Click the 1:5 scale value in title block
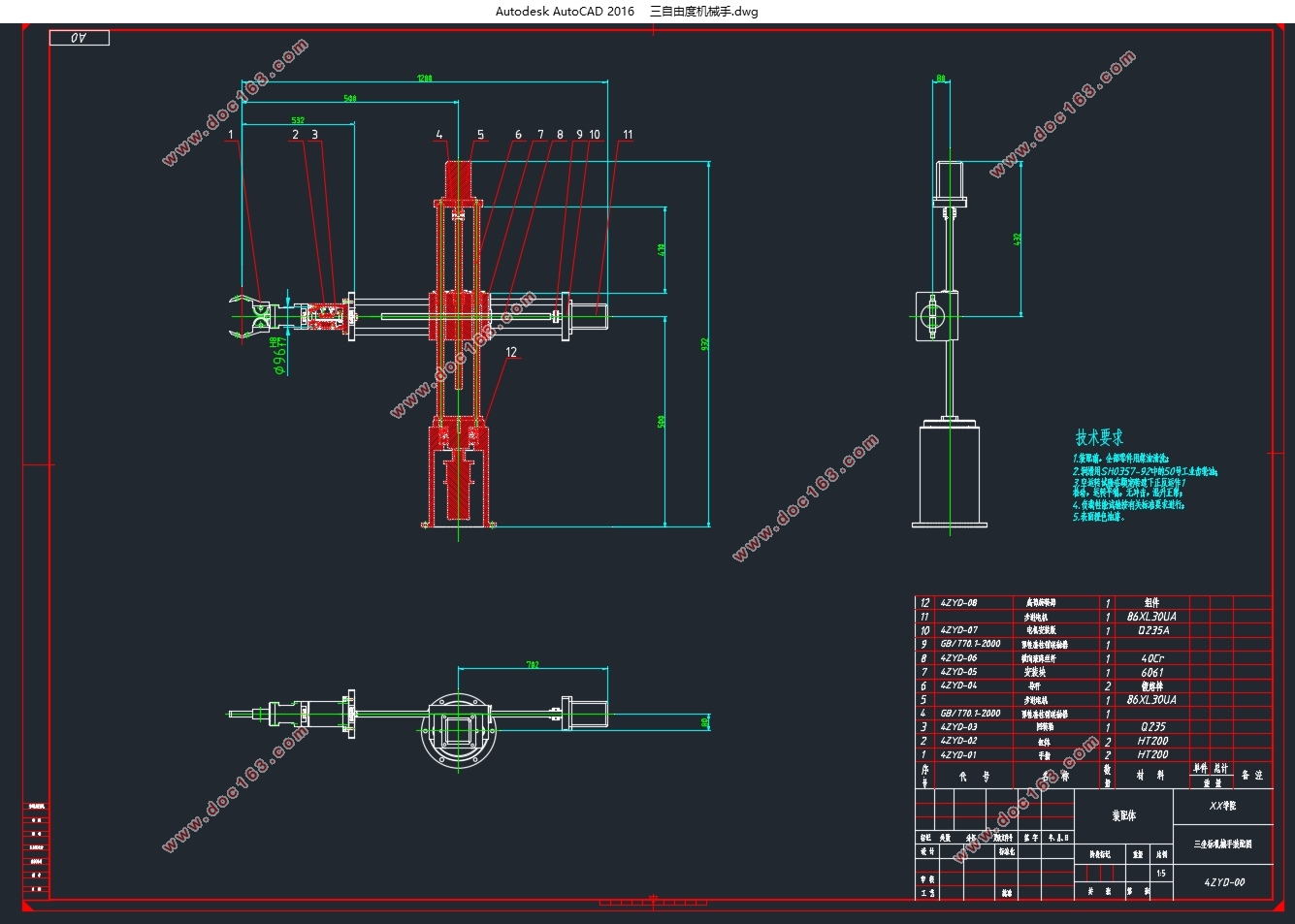Image resolution: width=1295 pixels, height=924 pixels. point(1161,874)
